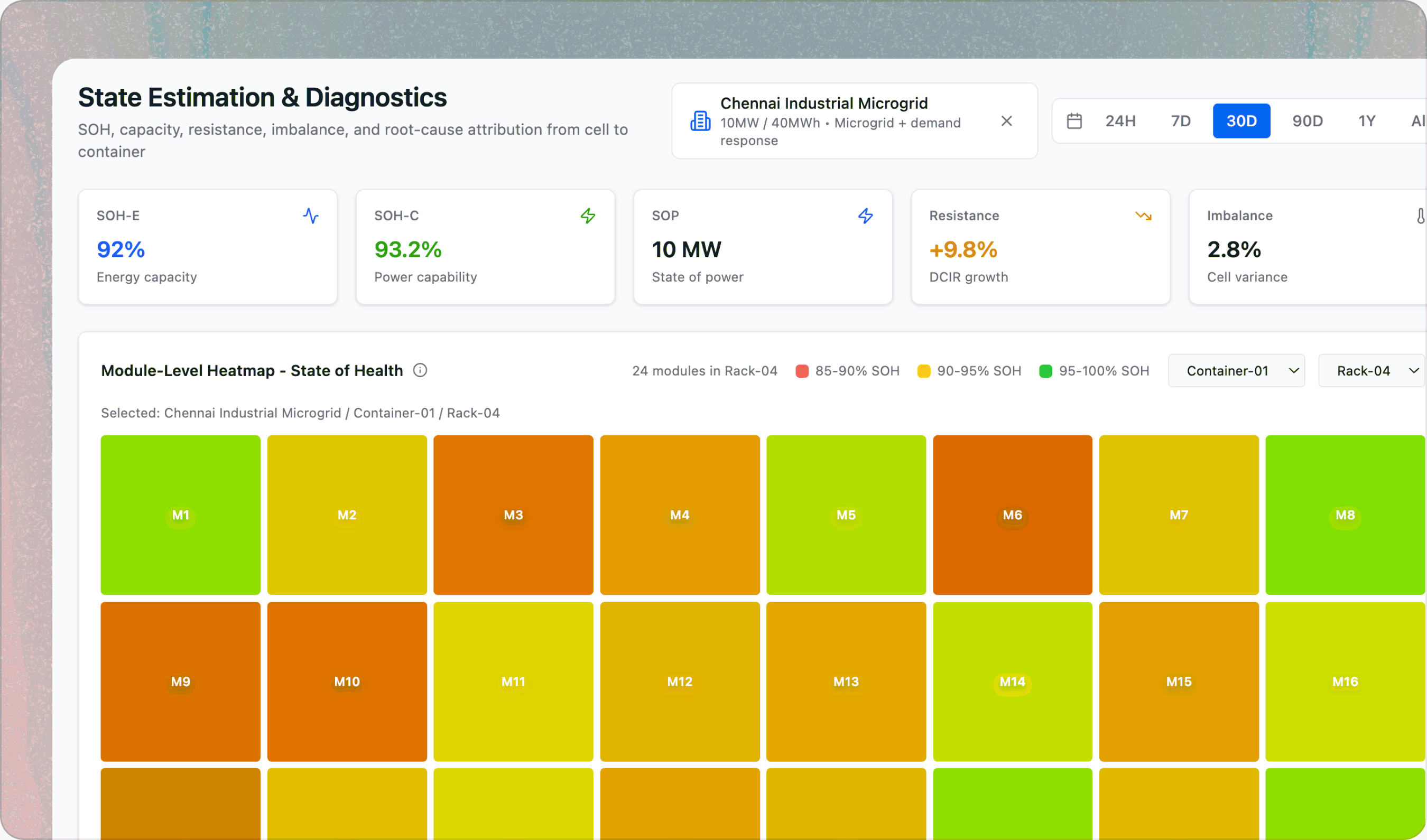Open the Resistance +9.8% DCIR growth card

coord(1041,247)
